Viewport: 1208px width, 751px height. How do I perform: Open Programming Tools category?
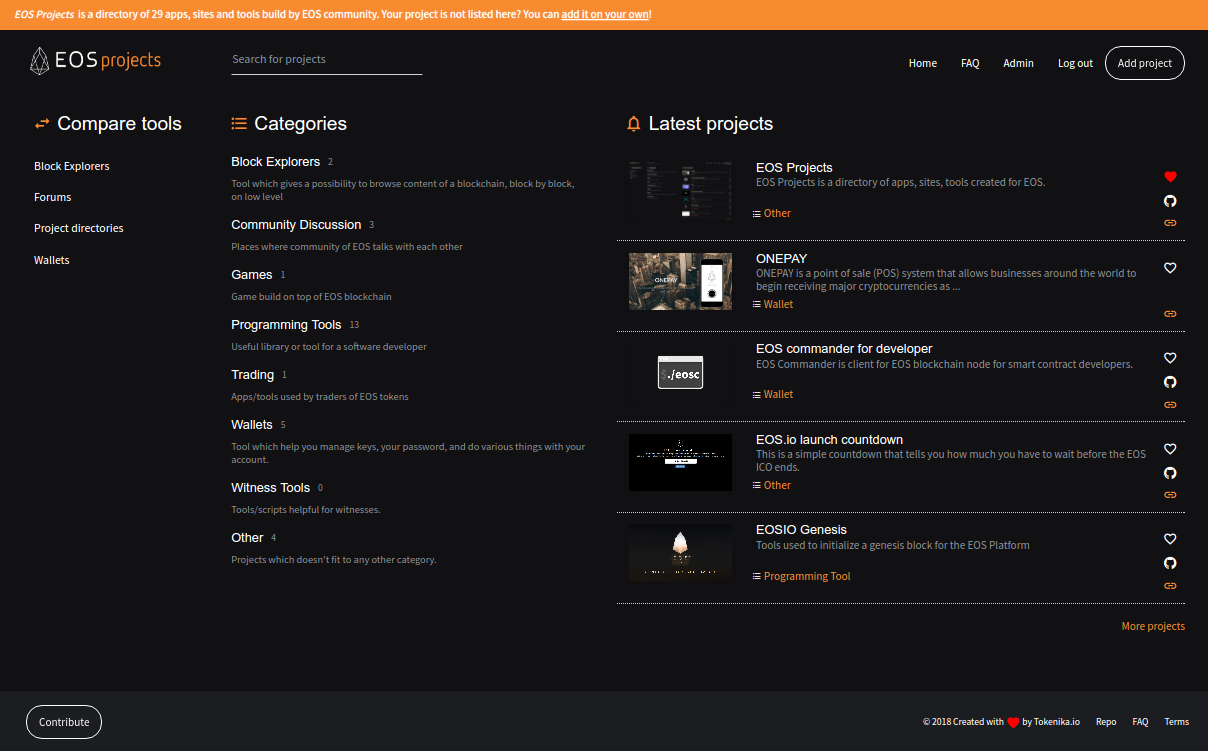(286, 325)
